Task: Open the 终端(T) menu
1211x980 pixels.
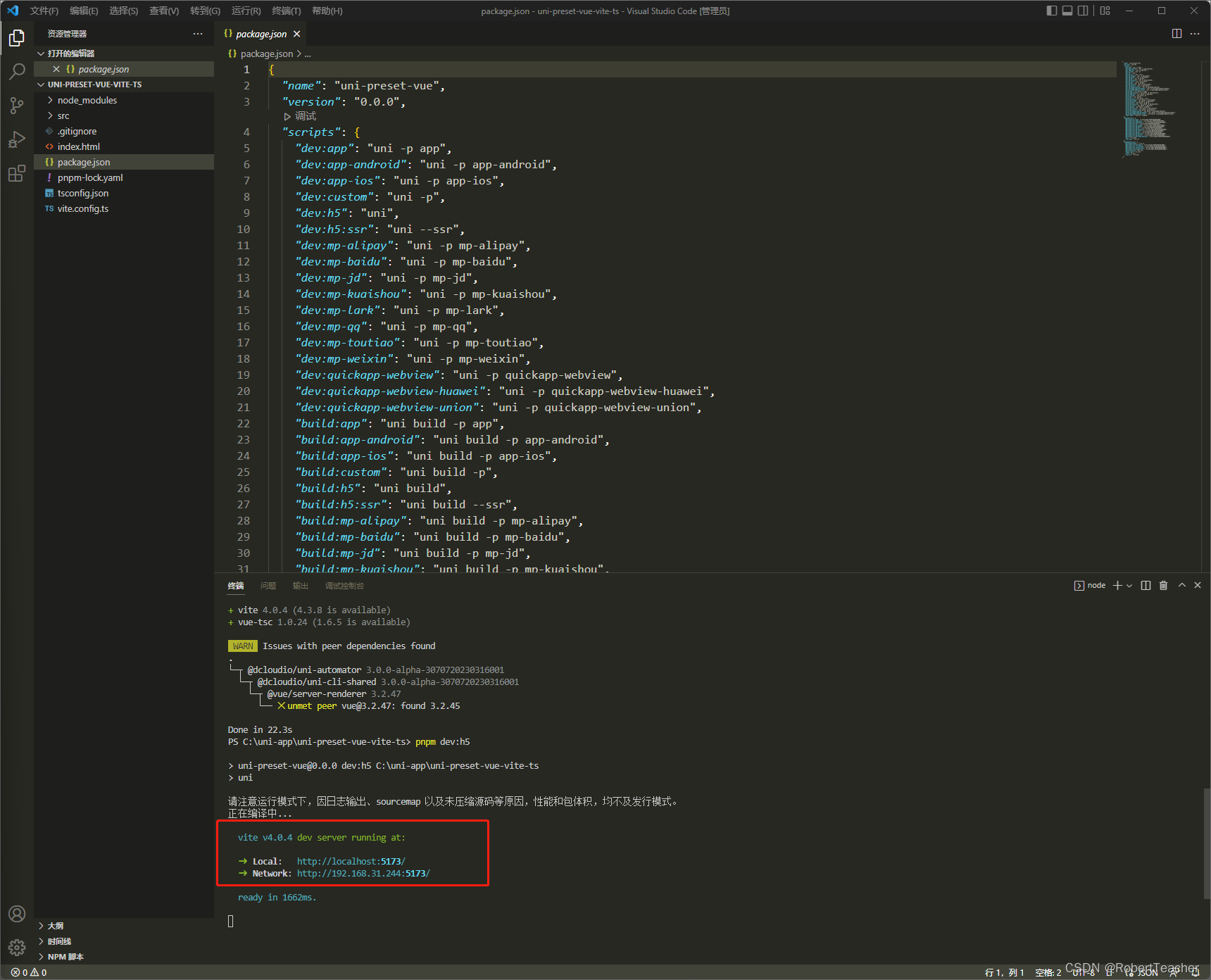Action: point(287,11)
